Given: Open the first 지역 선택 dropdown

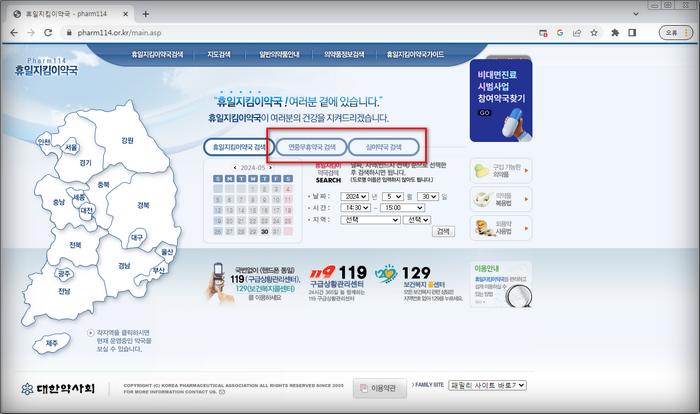Looking at the screenshot, I should pyautogui.click(x=370, y=220).
